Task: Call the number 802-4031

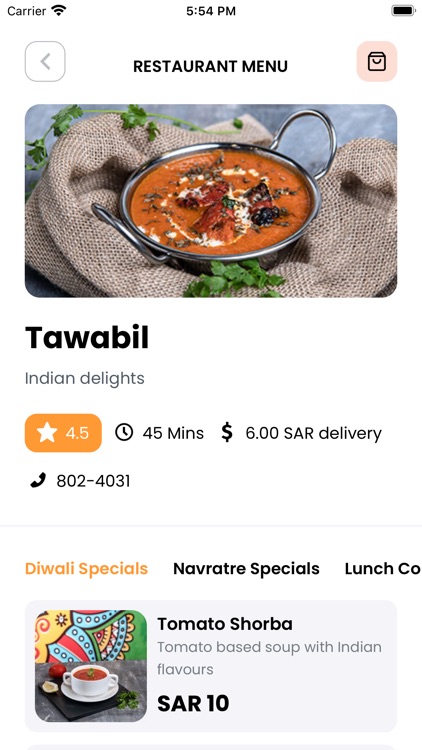Action: click(x=93, y=481)
